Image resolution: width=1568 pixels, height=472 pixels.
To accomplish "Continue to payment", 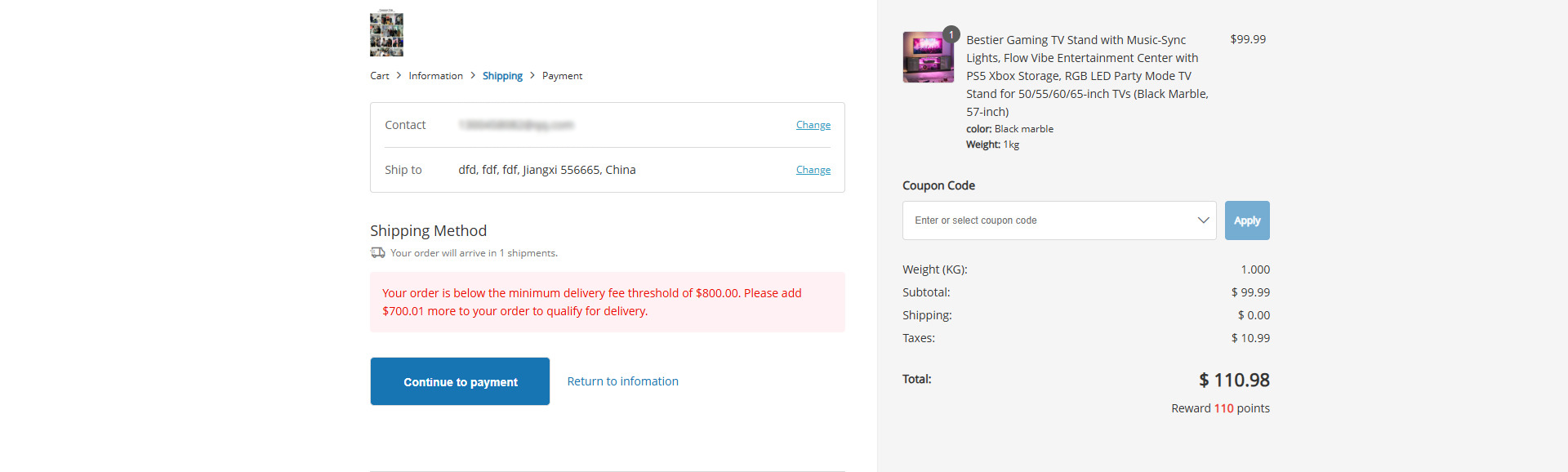I will tap(460, 381).
